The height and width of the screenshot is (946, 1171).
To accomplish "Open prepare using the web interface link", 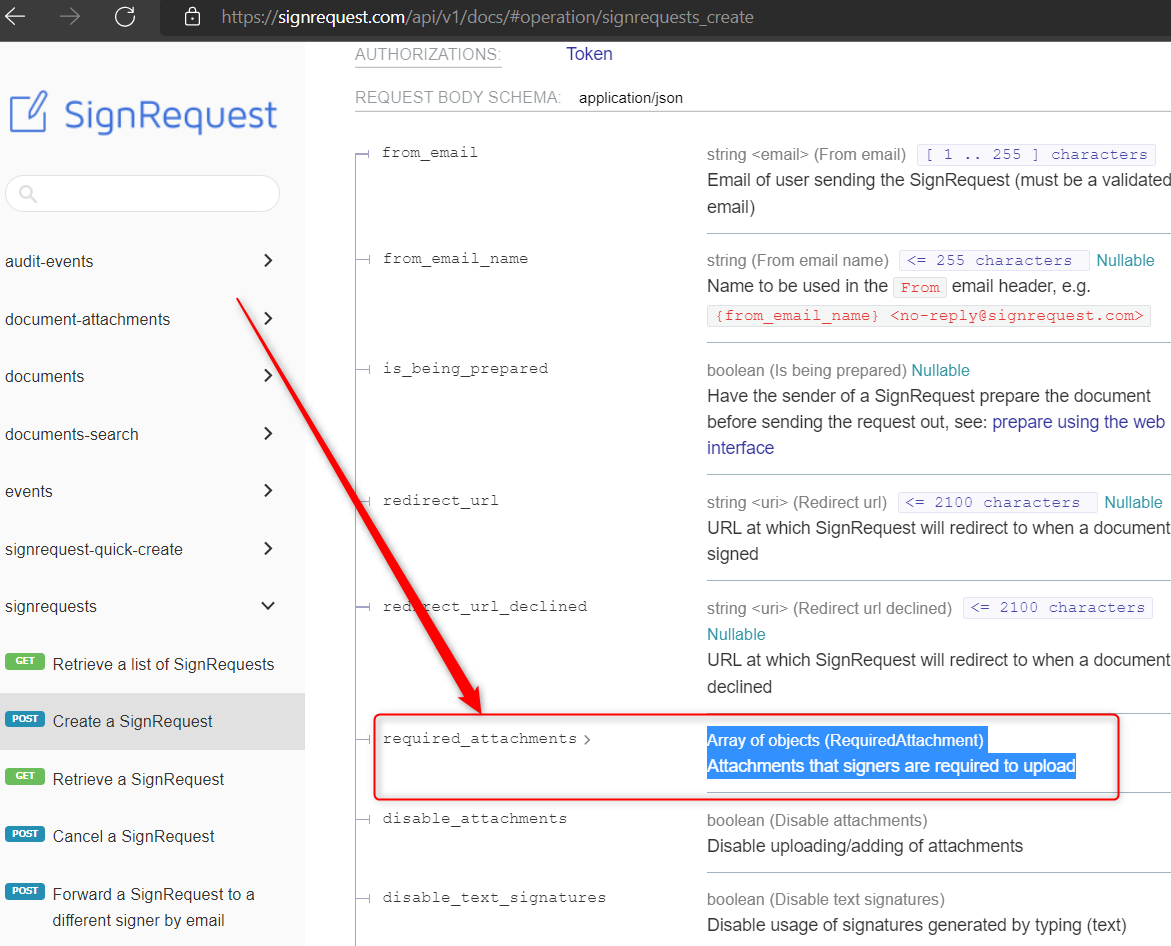I will pos(1078,422).
